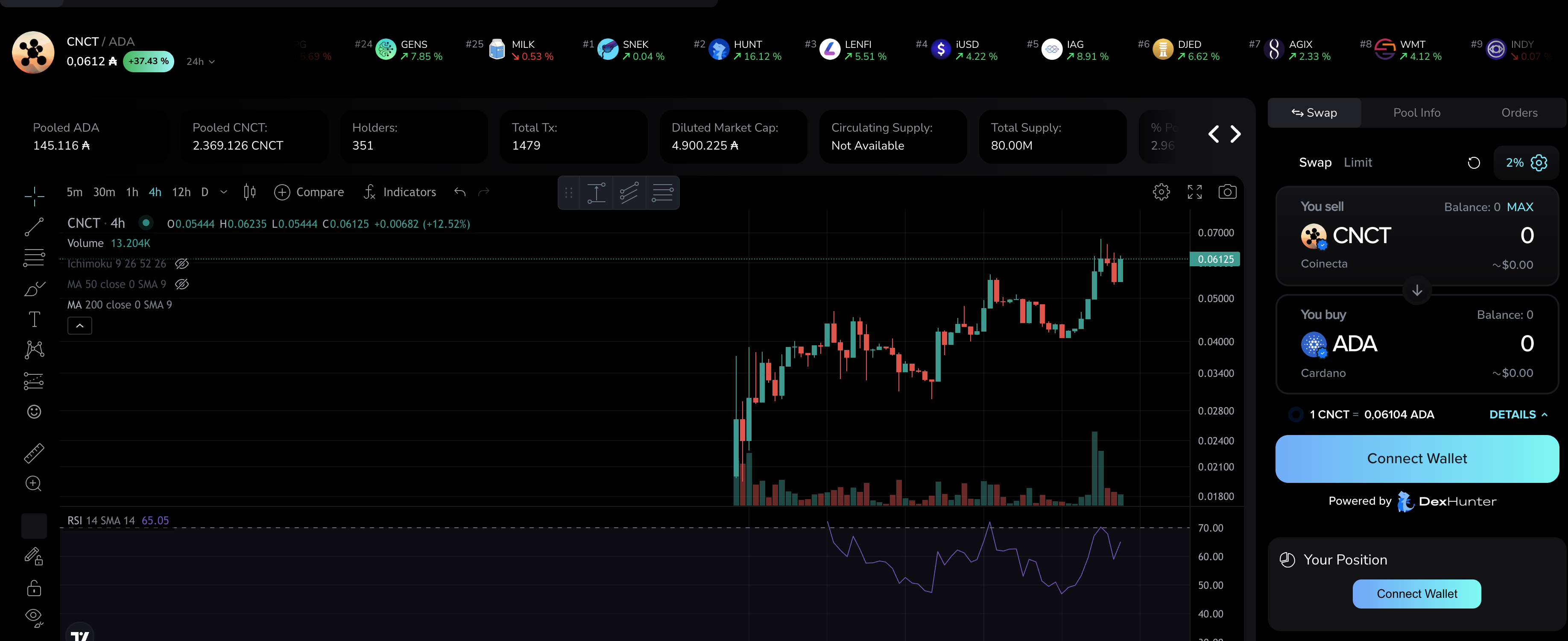
Task: Activate the zoom in tool
Action: coord(34,484)
